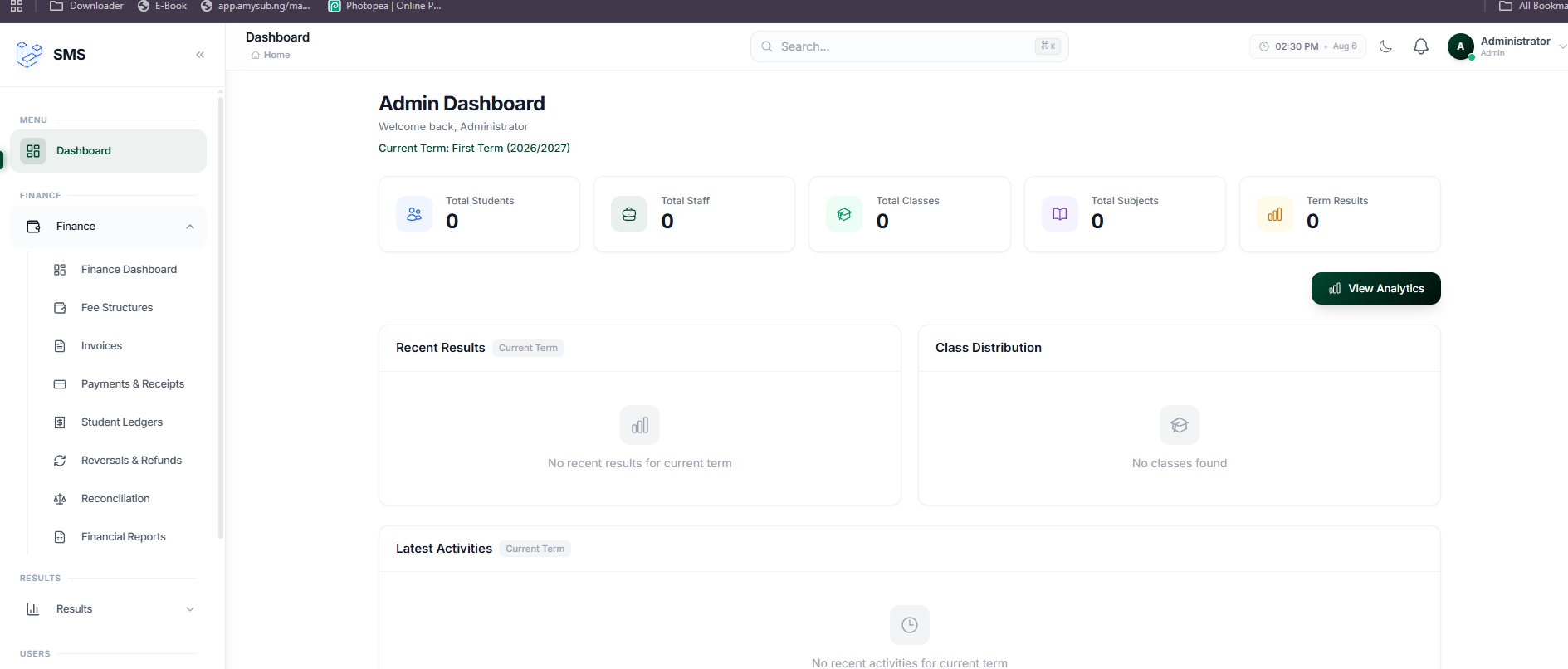
Task: Click the Total Students people icon
Action: pyautogui.click(x=414, y=214)
